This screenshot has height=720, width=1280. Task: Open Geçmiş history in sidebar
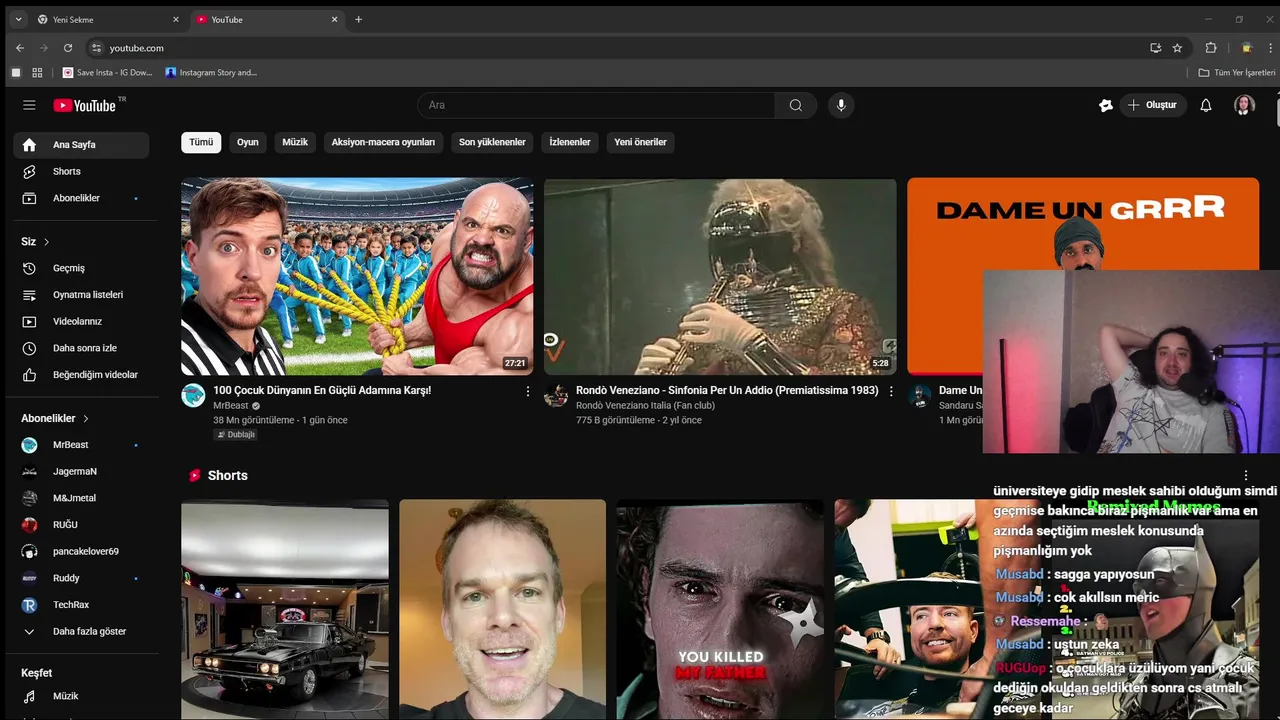coord(81,268)
